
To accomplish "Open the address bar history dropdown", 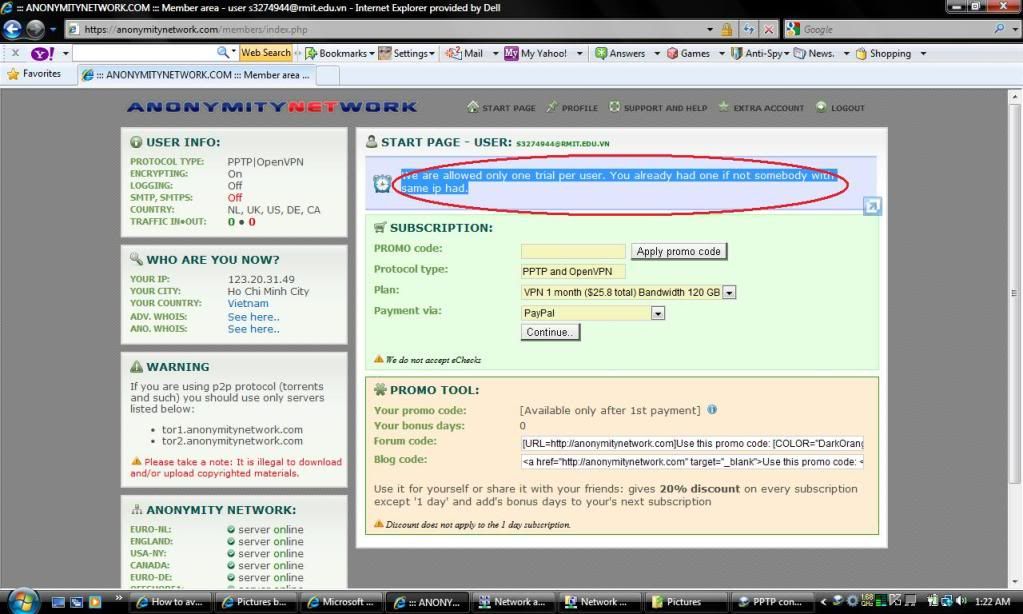I will tap(710, 29).
